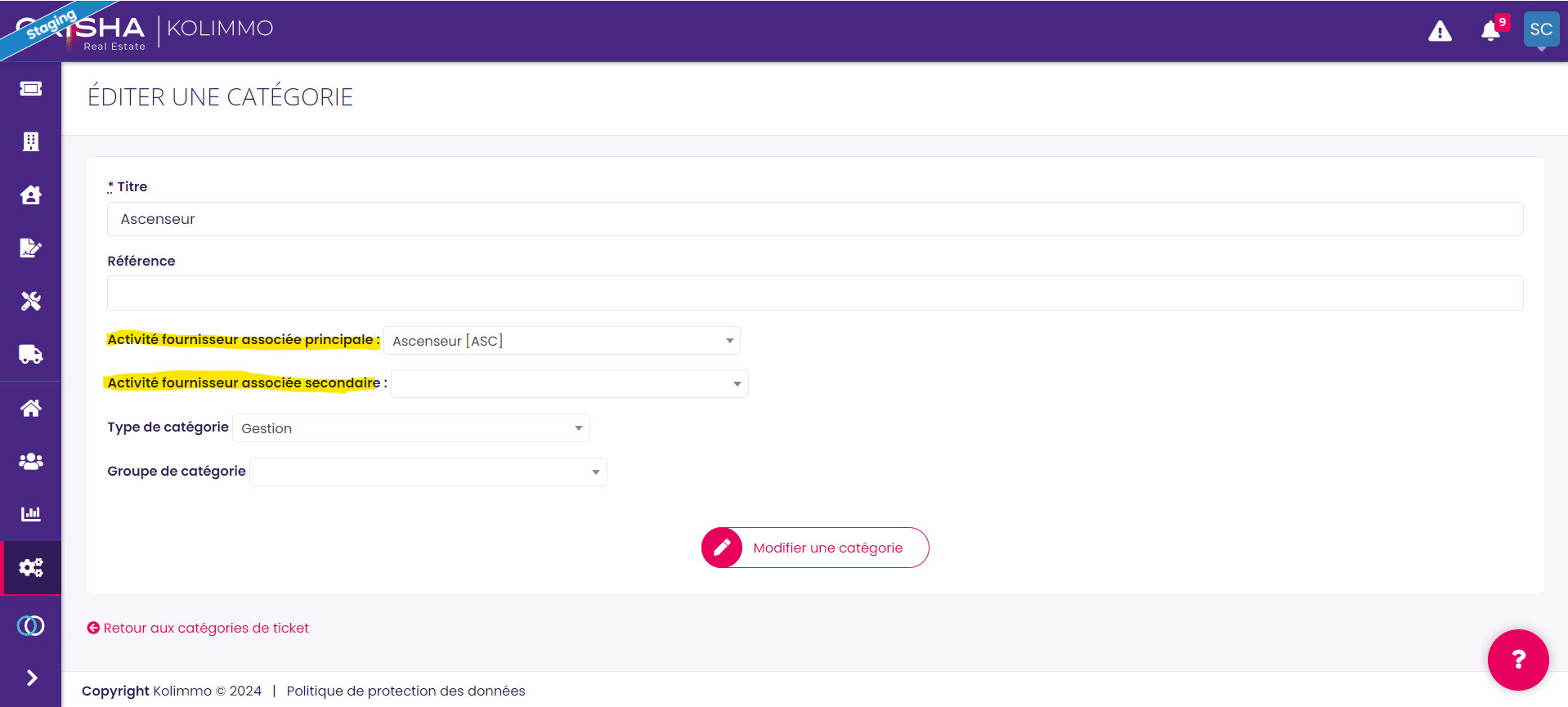Viewport: 1568px width, 707px height.
Task: Click the empty Référence input field
Action: [815, 293]
